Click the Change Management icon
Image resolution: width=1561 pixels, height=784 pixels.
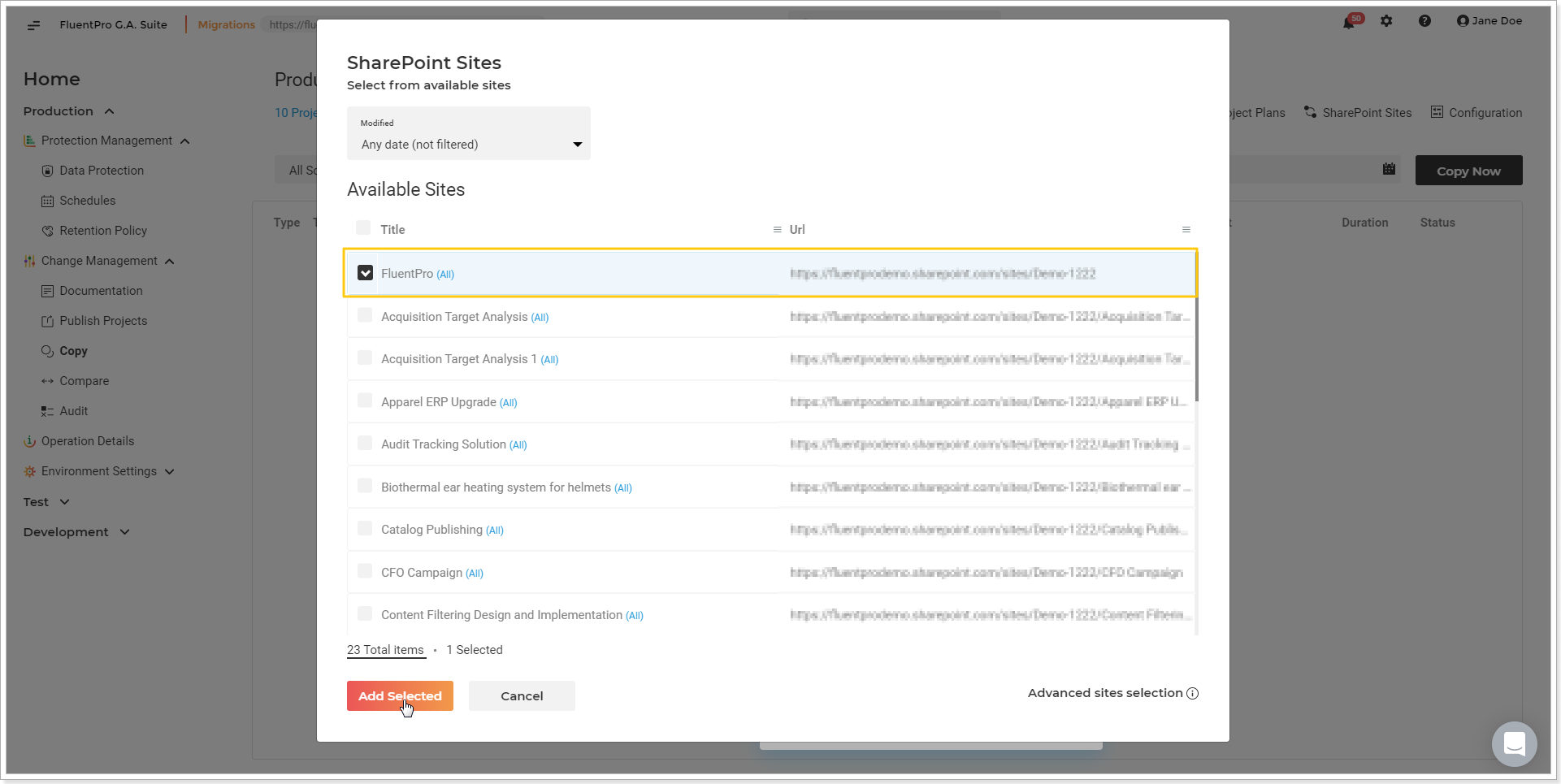click(x=30, y=261)
